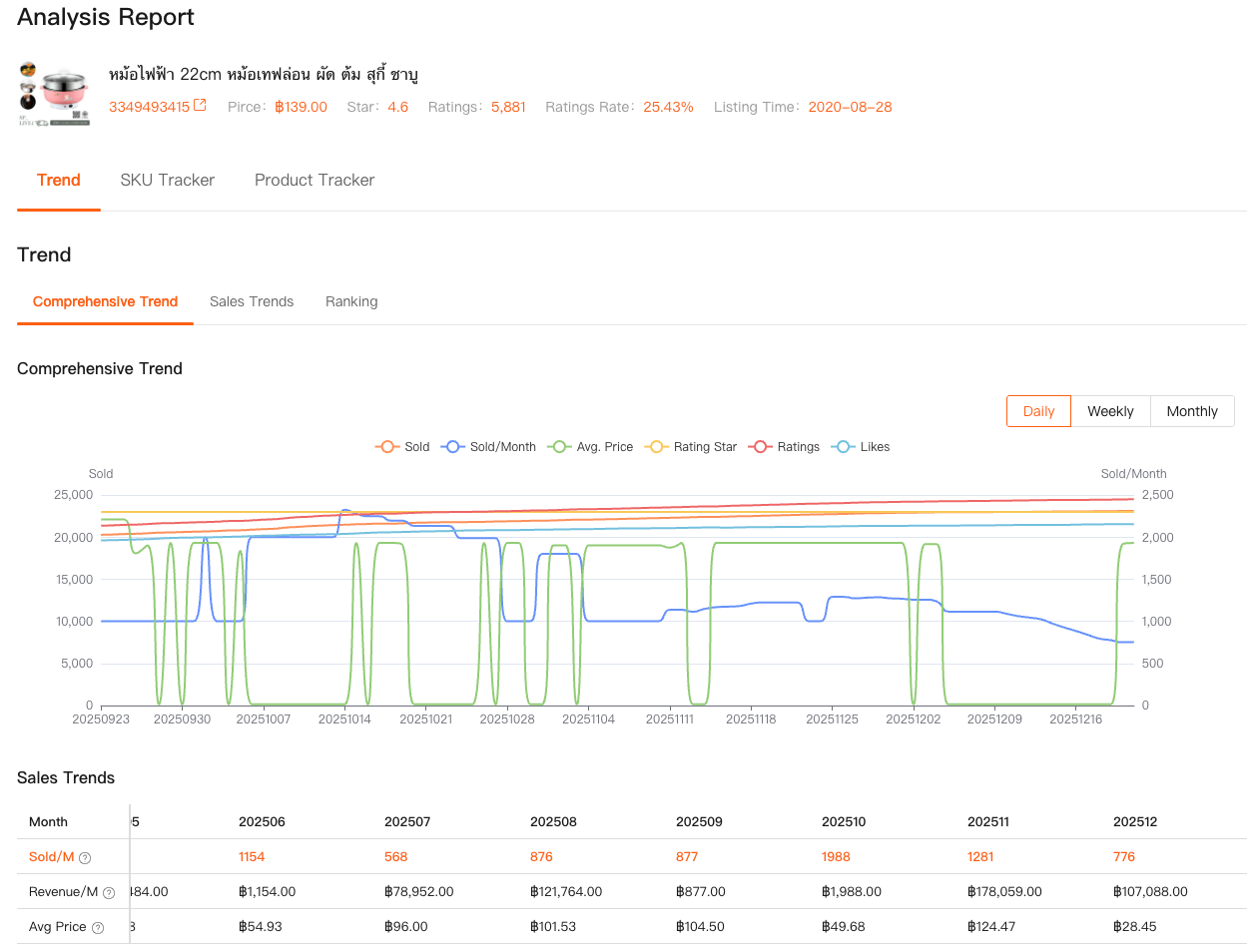Open the SKU Tracker tab

click(167, 181)
